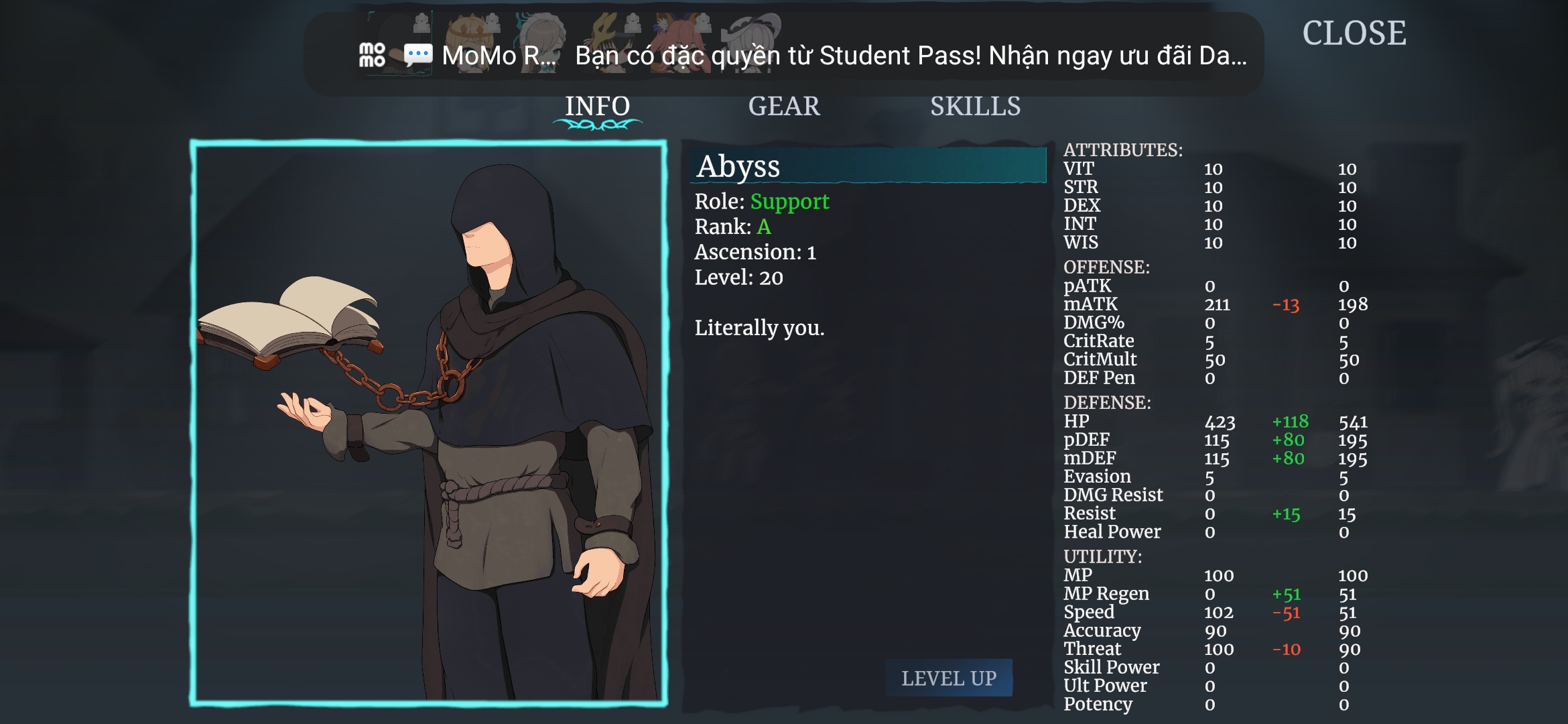This screenshot has width=1568, height=724.
Task: Close the character info screen
Action: coord(1354,33)
